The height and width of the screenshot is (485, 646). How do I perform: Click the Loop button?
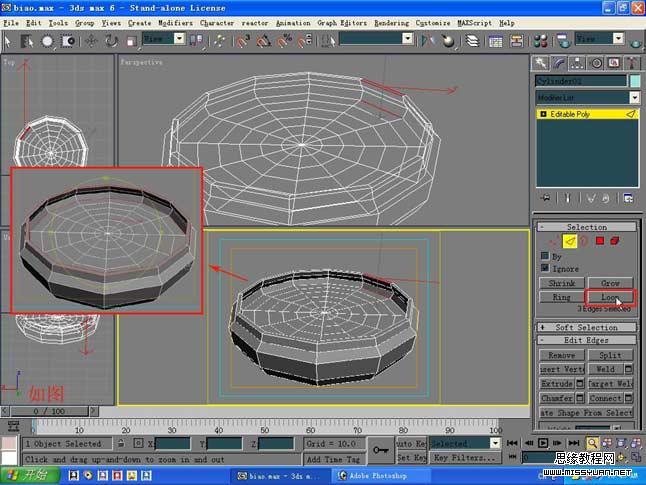pyautogui.click(x=610, y=297)
